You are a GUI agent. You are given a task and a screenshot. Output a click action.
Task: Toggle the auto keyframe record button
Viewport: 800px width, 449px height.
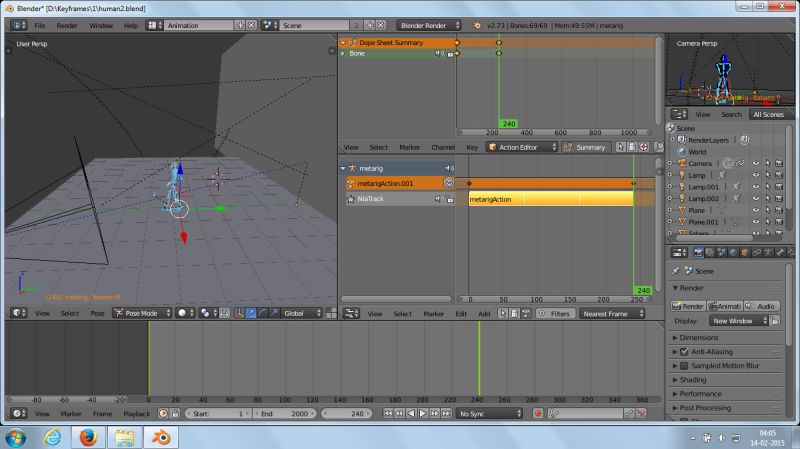point(538,413)
